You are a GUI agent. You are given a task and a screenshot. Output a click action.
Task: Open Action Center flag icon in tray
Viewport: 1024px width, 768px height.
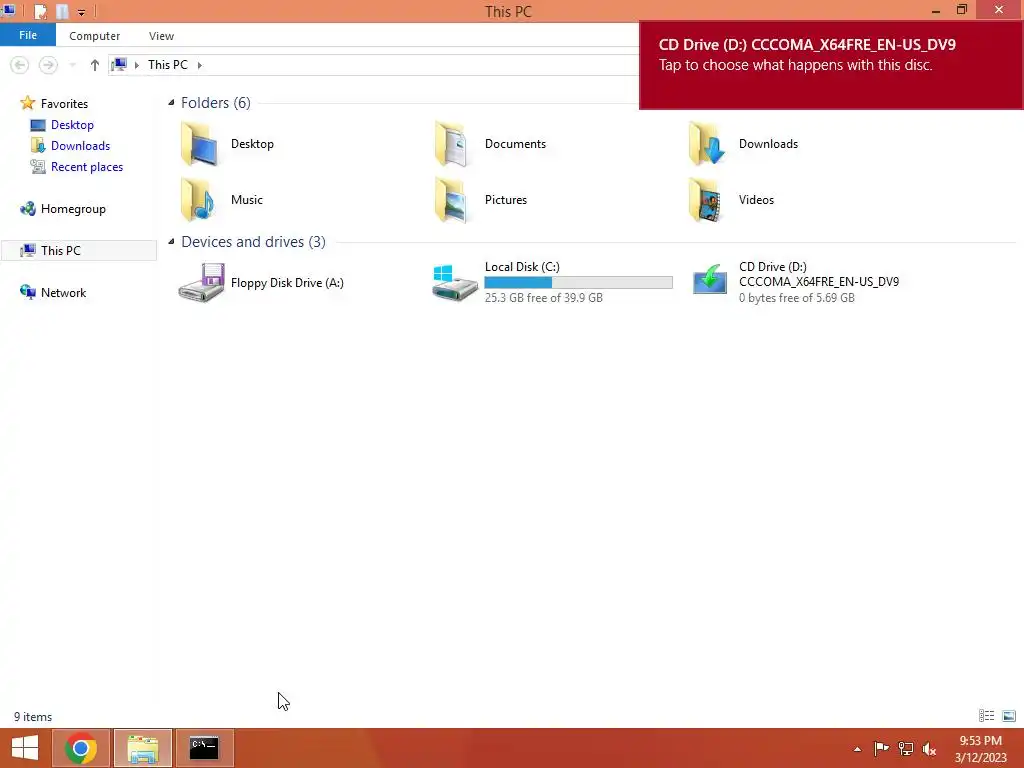(881, 748)
